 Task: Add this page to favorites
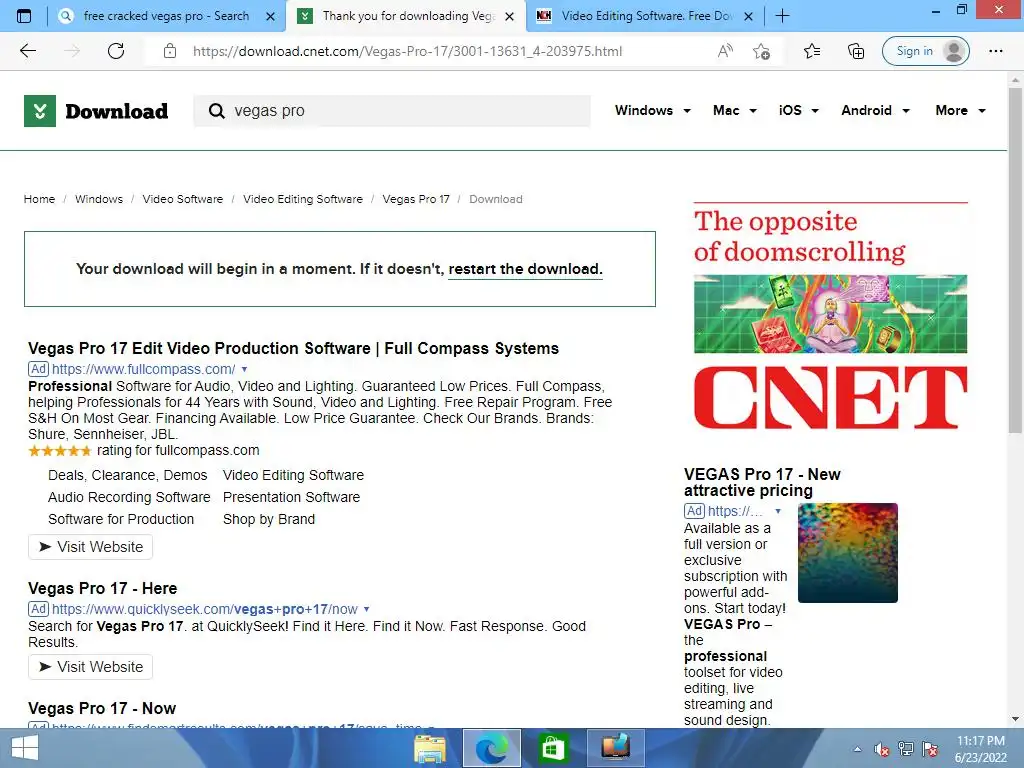click(761, 51)
